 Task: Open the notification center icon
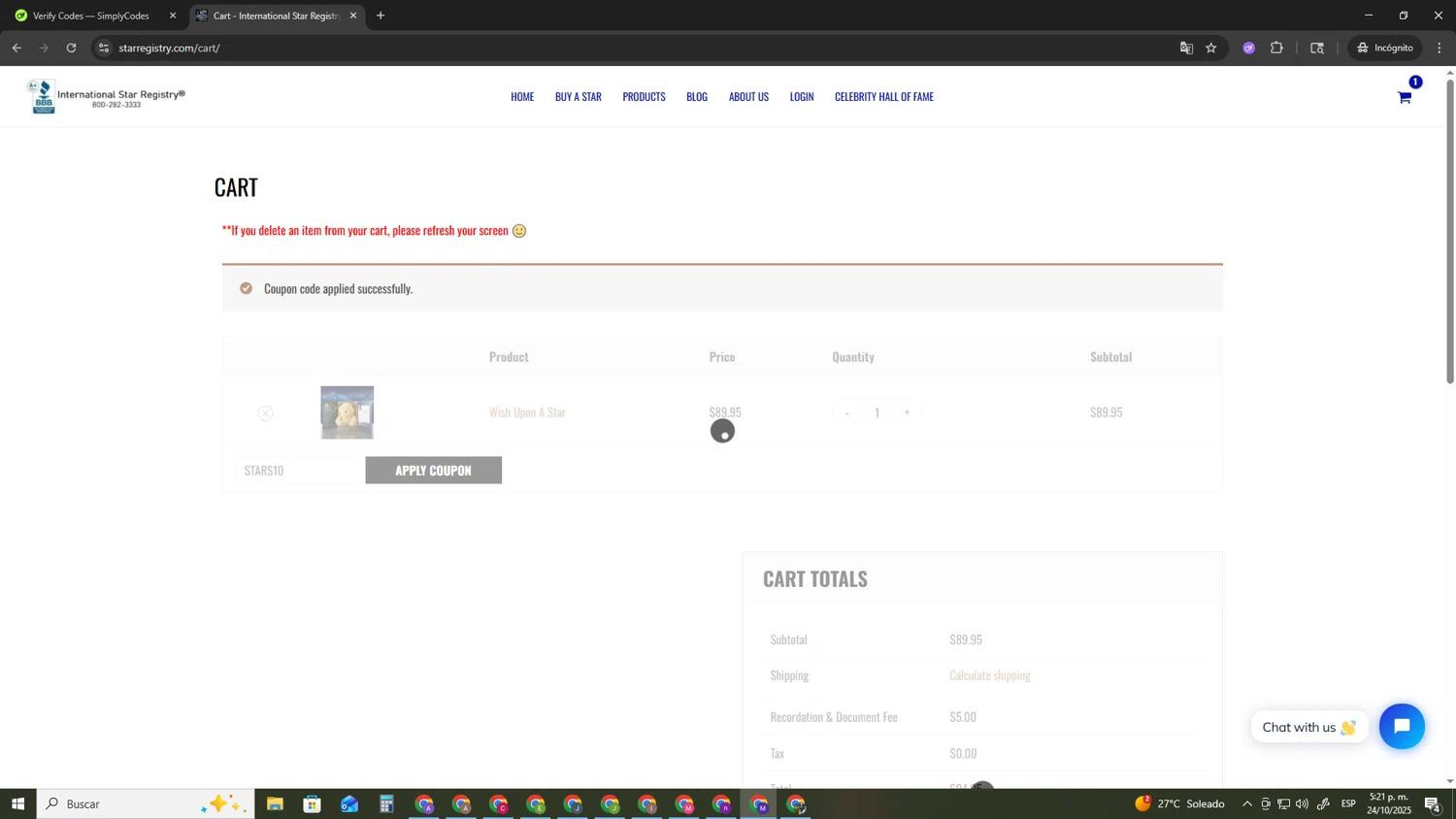[x=1433, y=803]
